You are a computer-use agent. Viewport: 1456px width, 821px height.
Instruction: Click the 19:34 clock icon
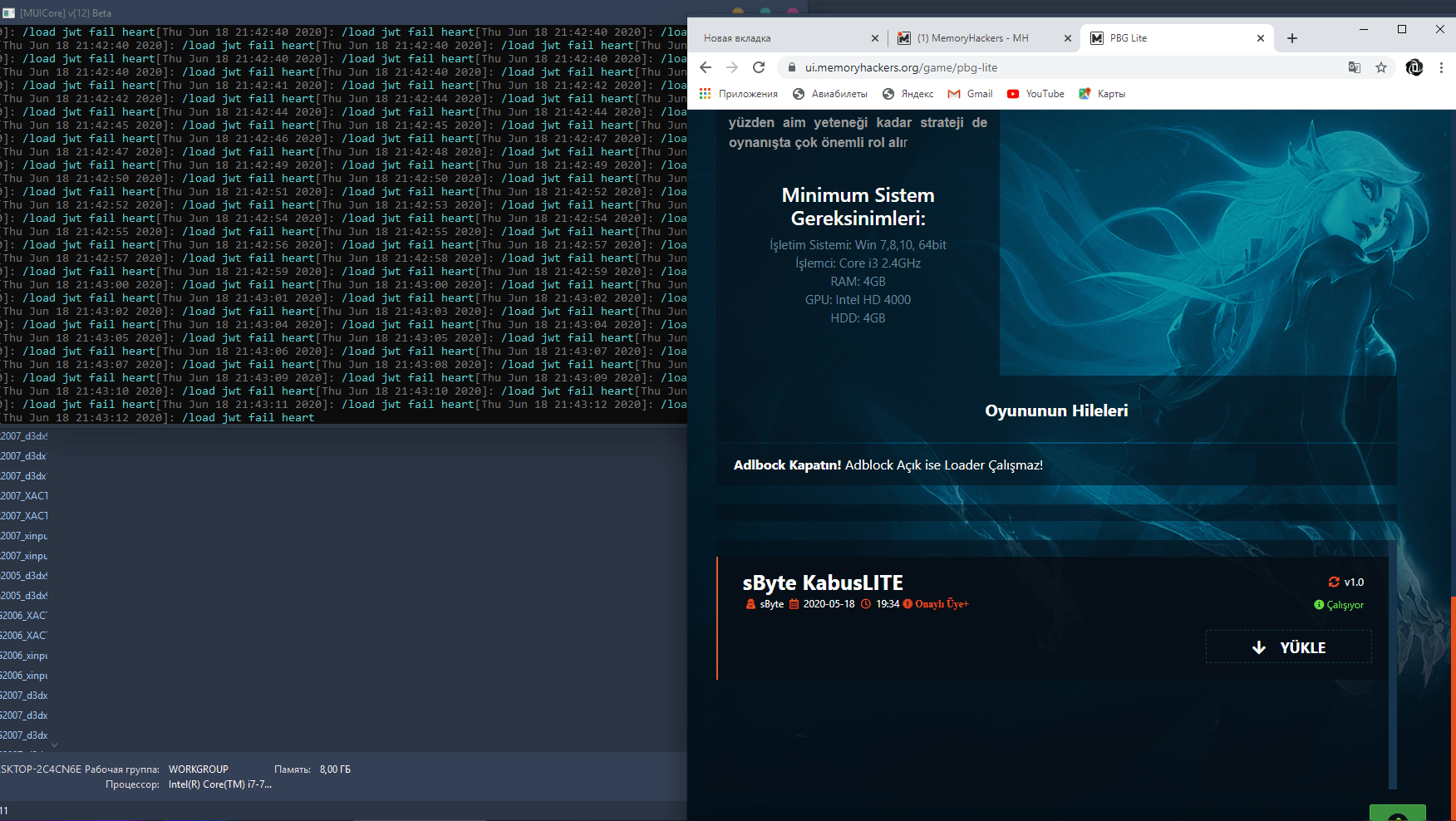[866, 604]
